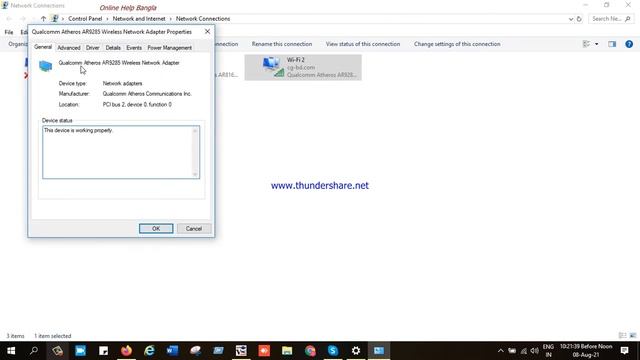Open taskbar Search

pos(34,351)
